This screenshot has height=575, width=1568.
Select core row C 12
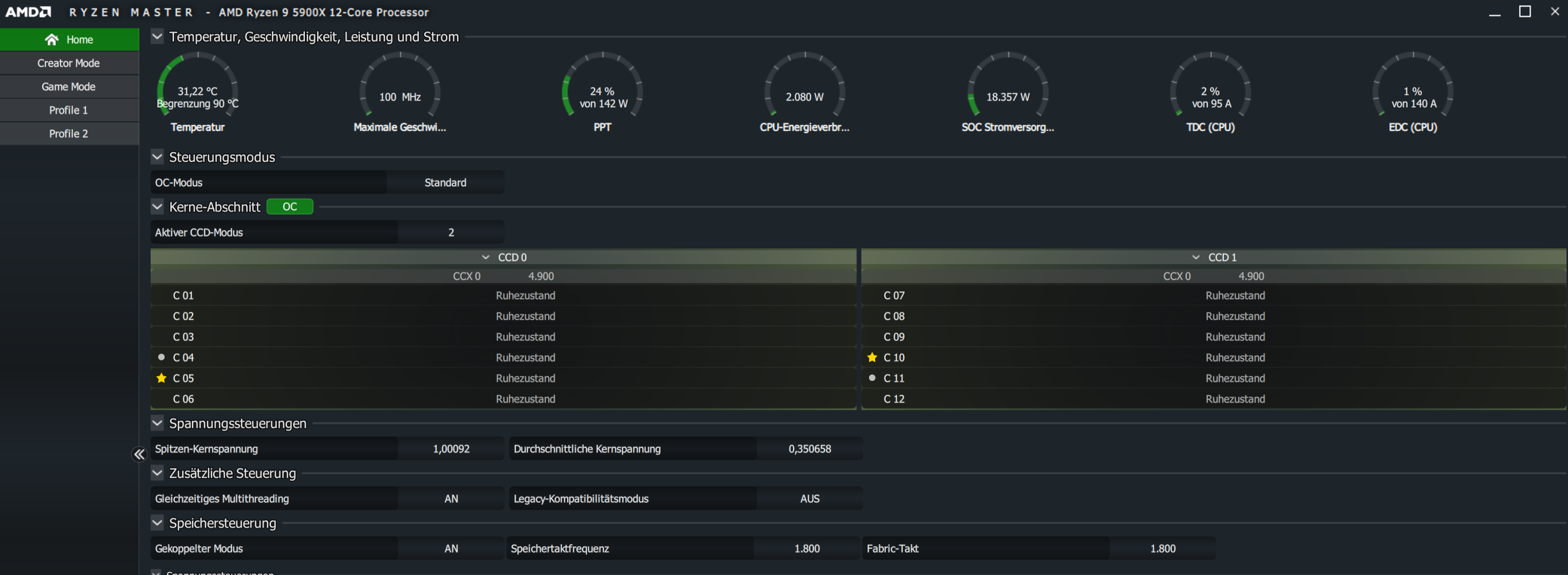coord(1214,399)
